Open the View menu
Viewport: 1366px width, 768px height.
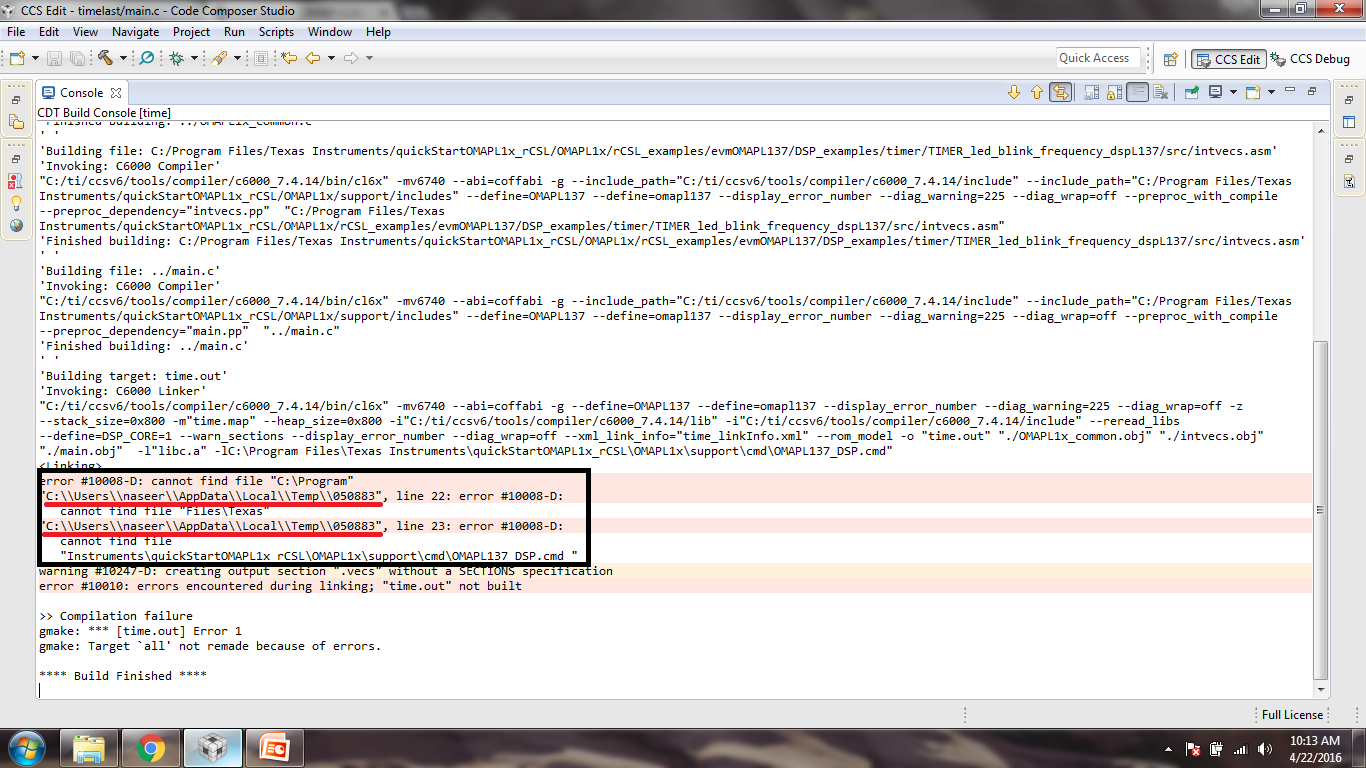(86, 32)
